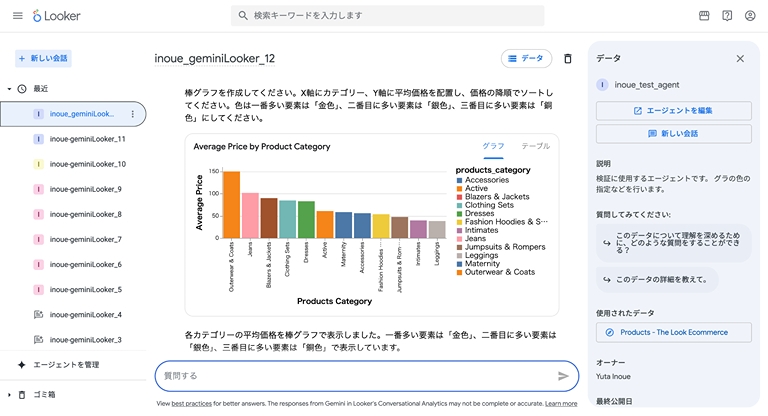
Task: Open エージェントを管理
Action: [x=66, y=365]
